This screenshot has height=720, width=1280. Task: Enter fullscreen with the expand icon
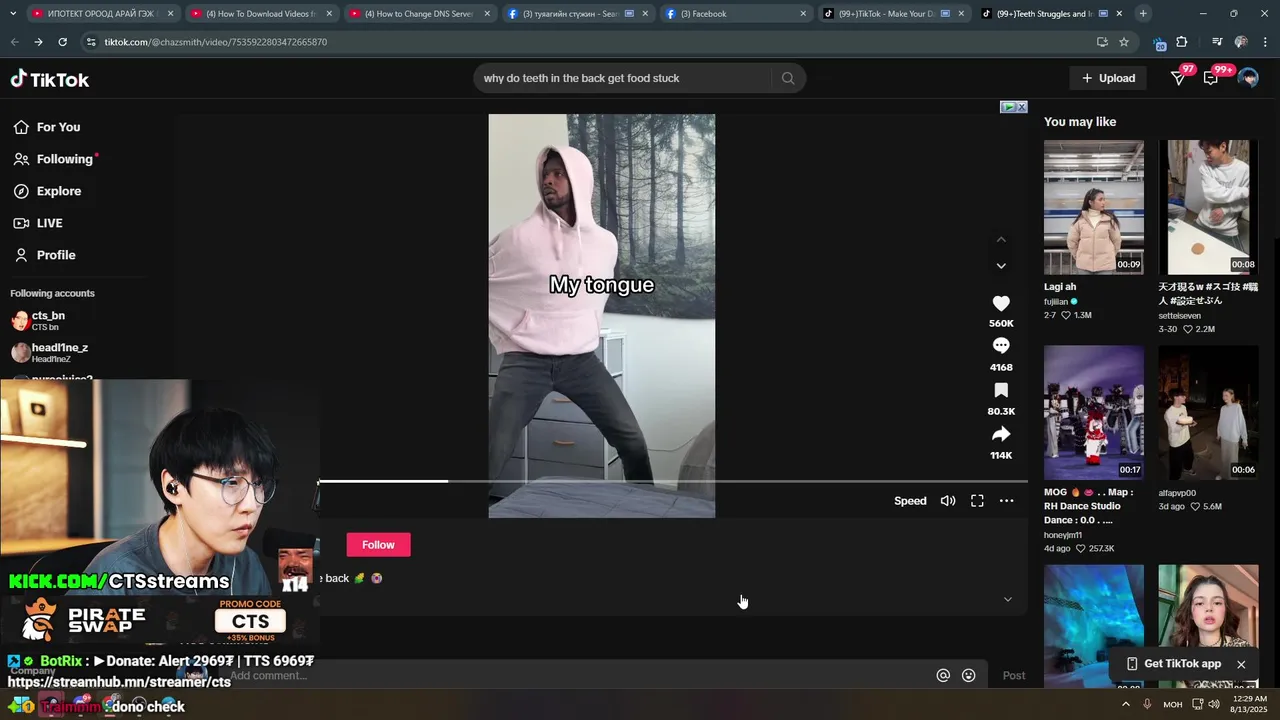(x=977, y=501)
